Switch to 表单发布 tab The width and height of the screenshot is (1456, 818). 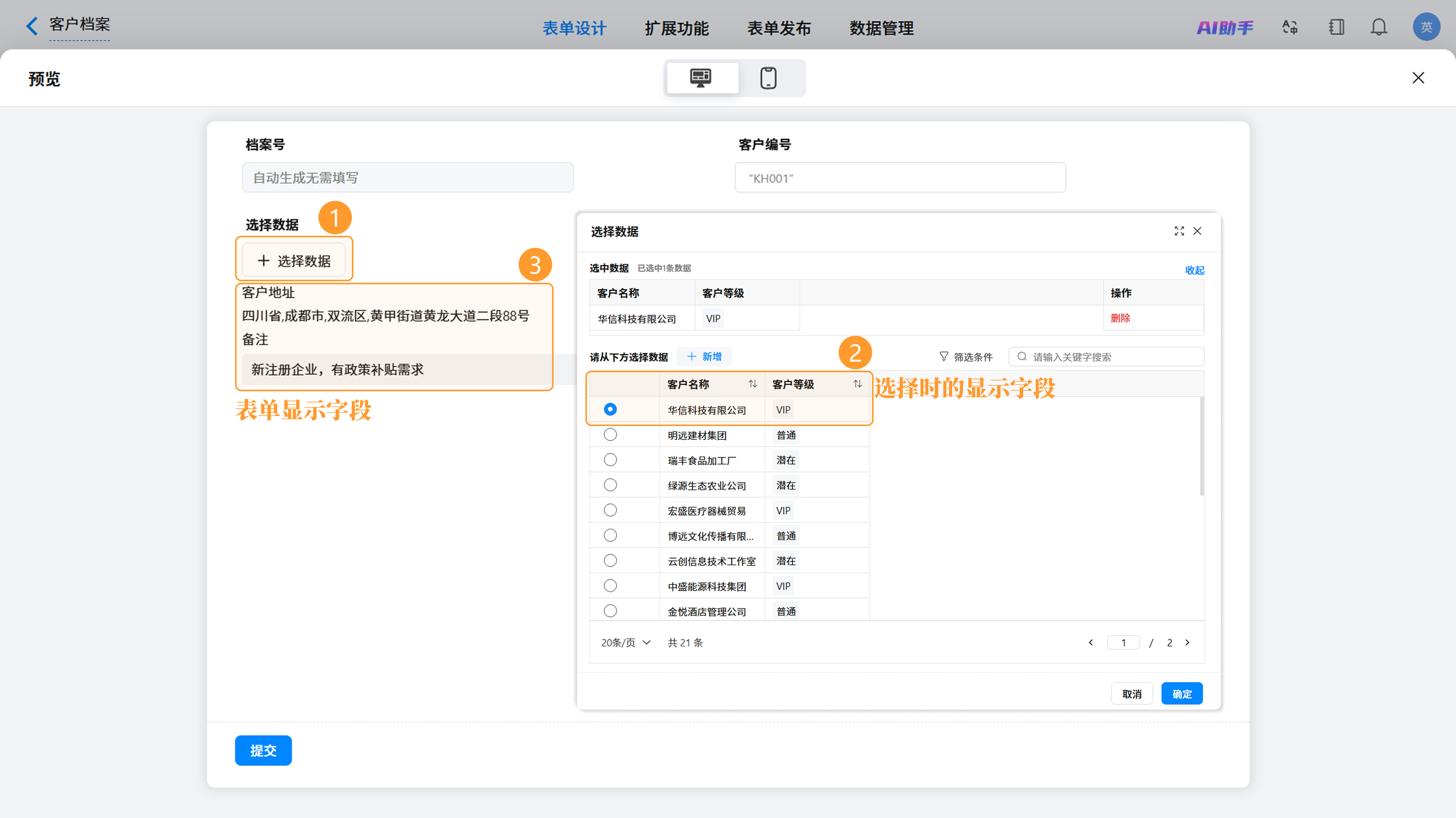pyautogui.click(x=779, y=28)
